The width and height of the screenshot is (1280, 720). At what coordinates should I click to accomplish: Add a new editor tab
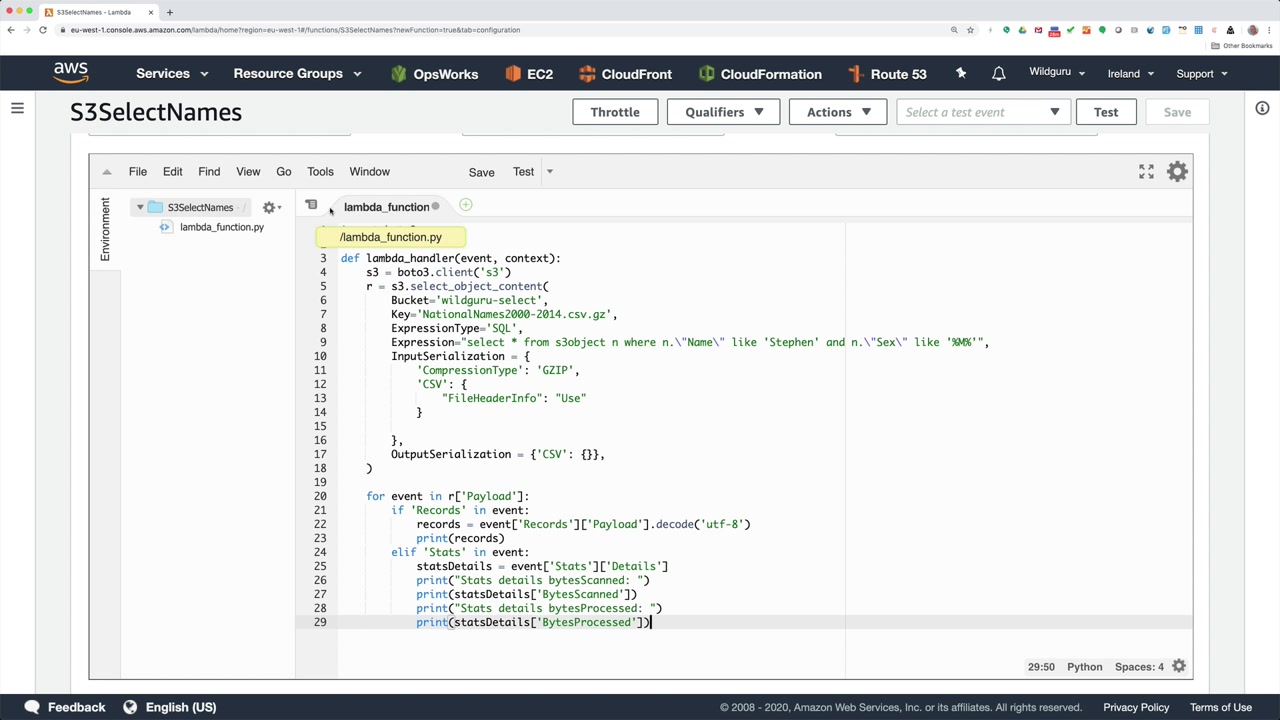(x=465, y=206)
